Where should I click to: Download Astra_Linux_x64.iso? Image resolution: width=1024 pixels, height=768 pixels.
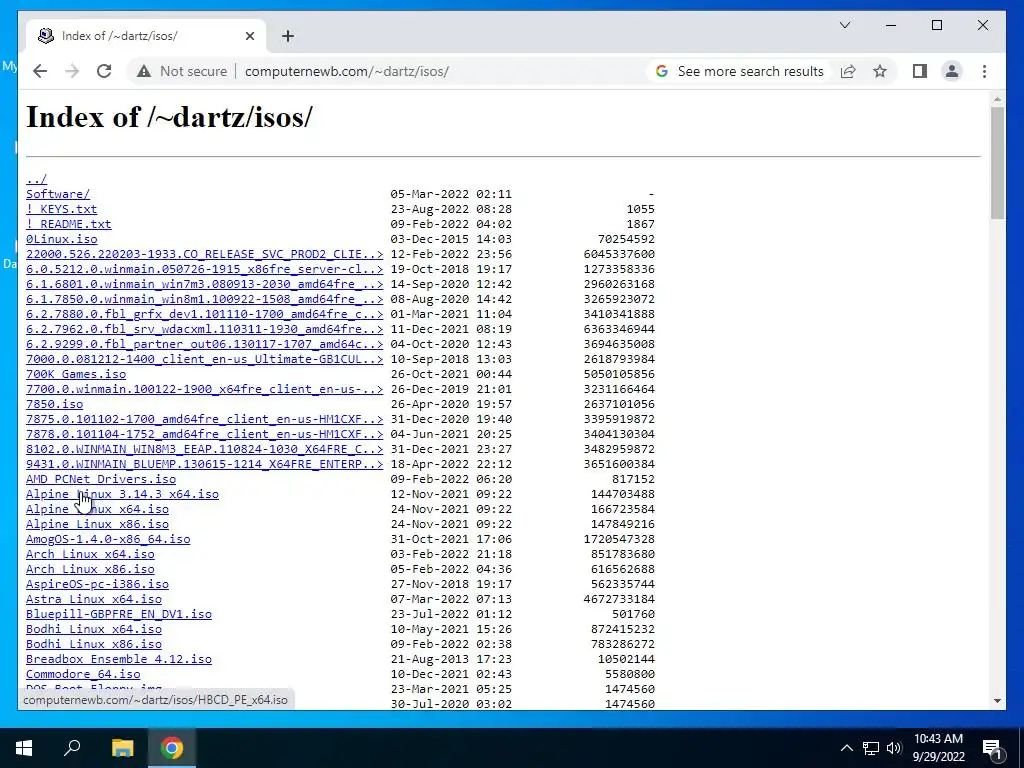point(93,600)
